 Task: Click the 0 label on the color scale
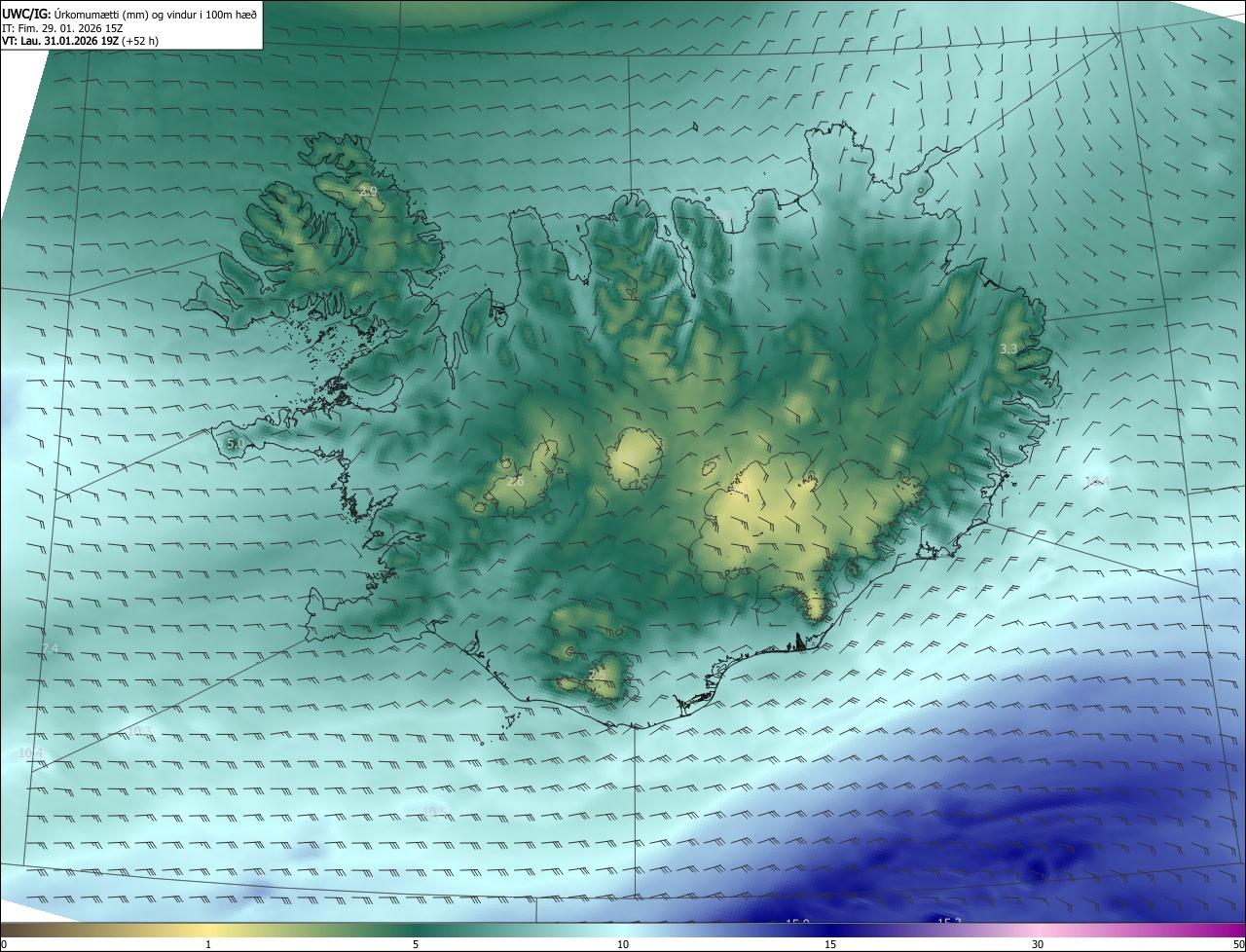(4, 944)
